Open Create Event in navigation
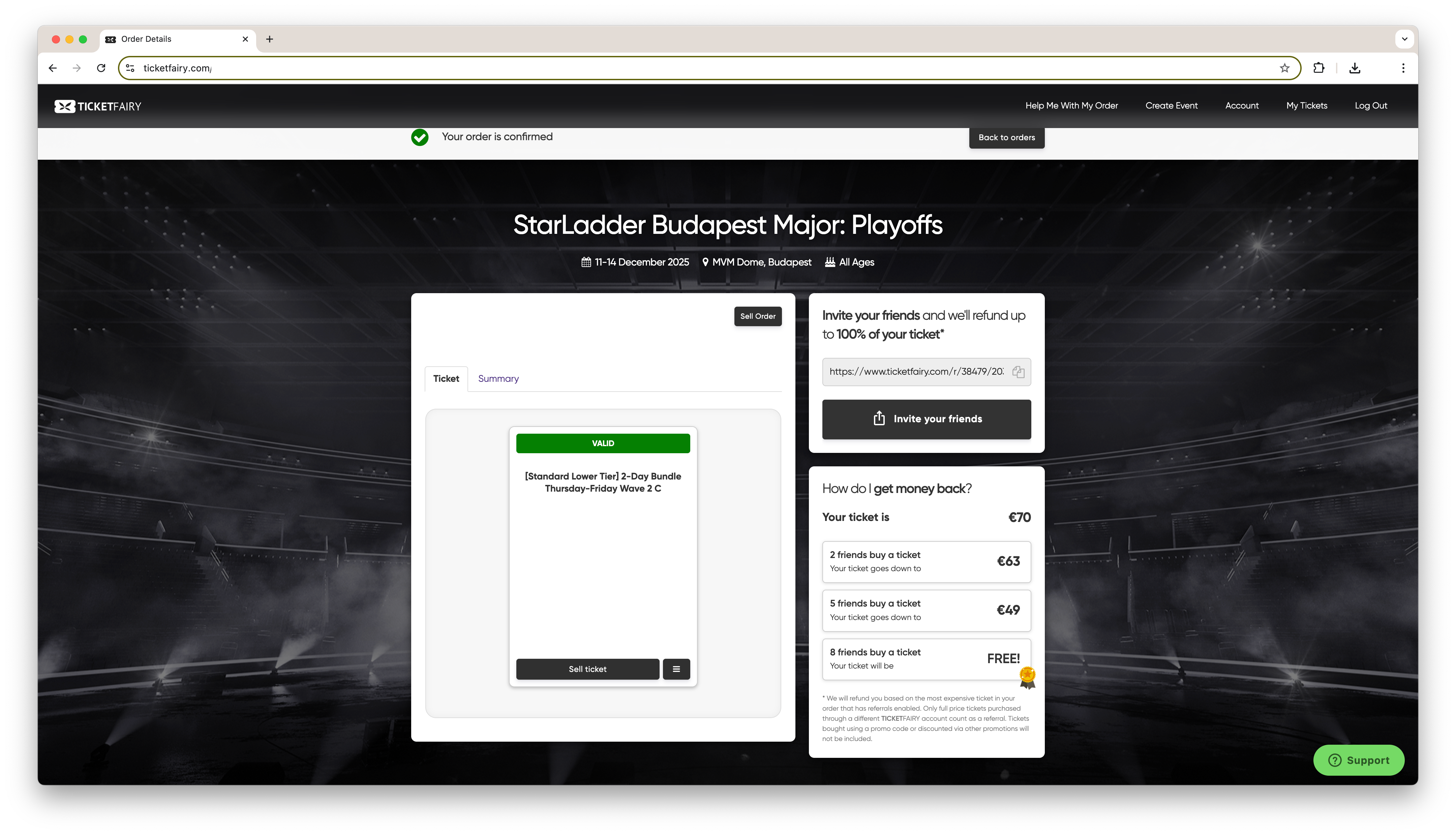 (1171, 105)
